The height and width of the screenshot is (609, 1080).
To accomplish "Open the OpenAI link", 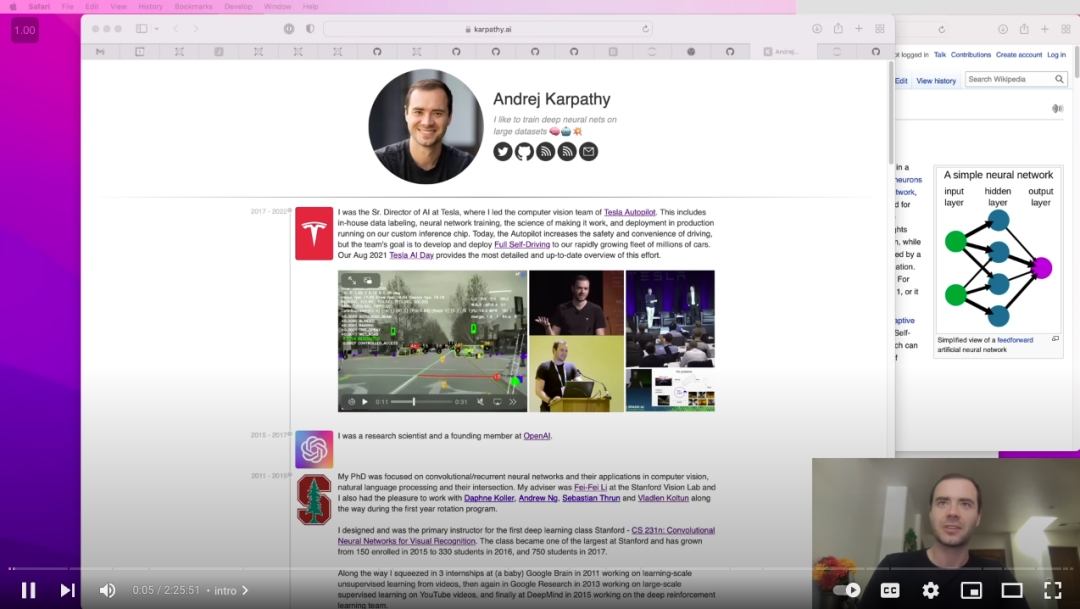I will [537, 436].
